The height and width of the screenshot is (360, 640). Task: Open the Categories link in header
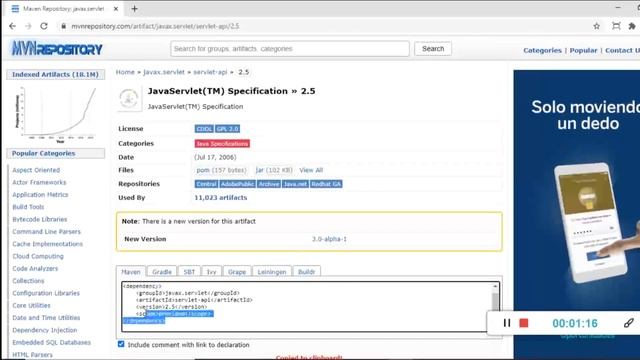[x=542, y=50]
